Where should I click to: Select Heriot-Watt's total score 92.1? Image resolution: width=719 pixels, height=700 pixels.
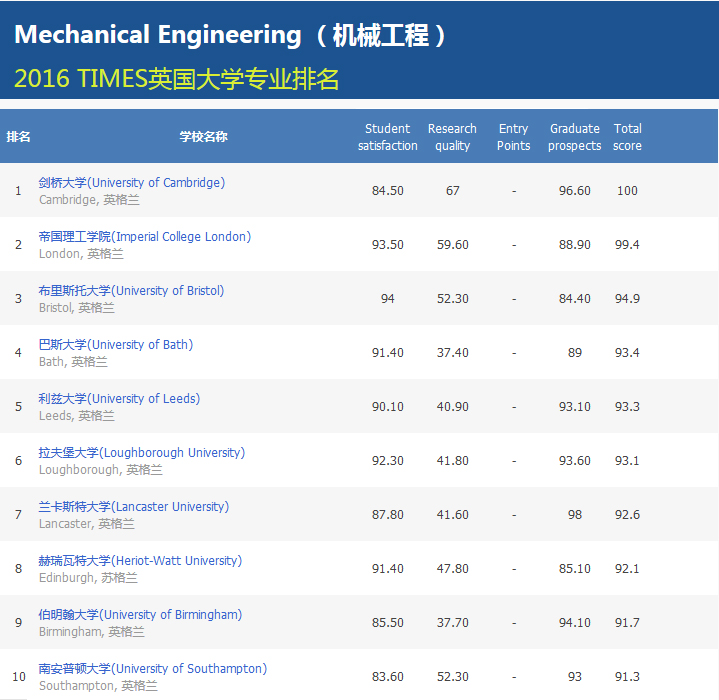[627, 569]
